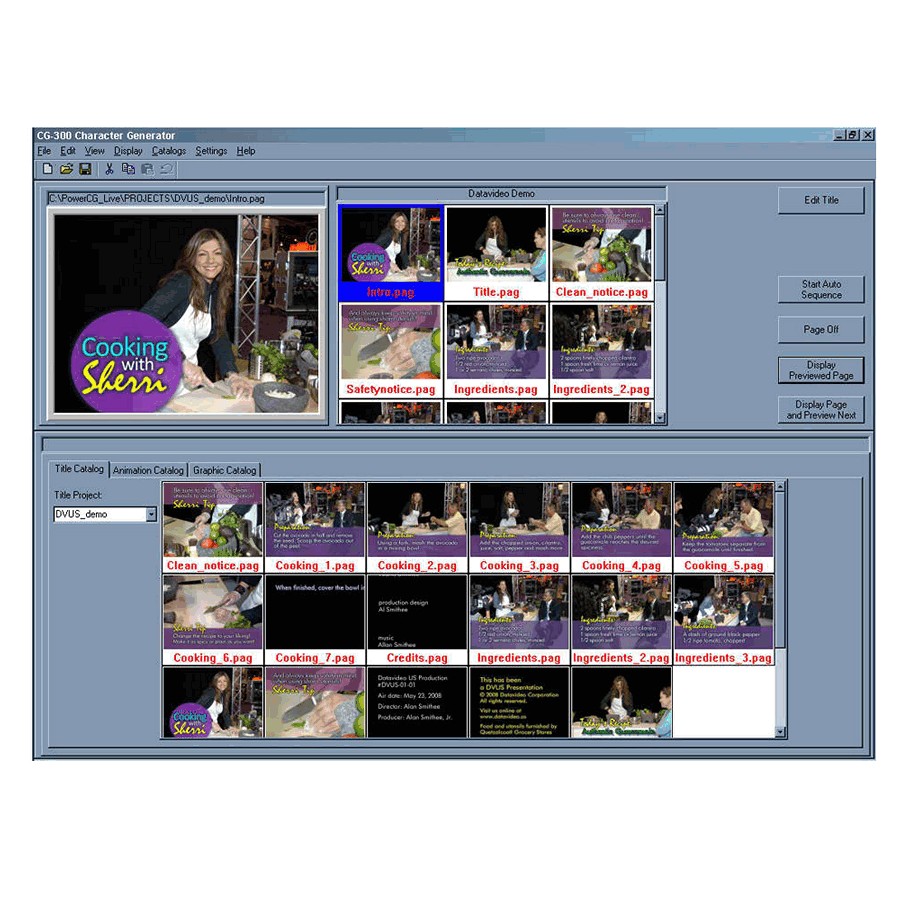Image resolution: width=910 pixels, height=910 pixels.
Task: Click the Undo arrow icon
Action: tap(167, 169)
